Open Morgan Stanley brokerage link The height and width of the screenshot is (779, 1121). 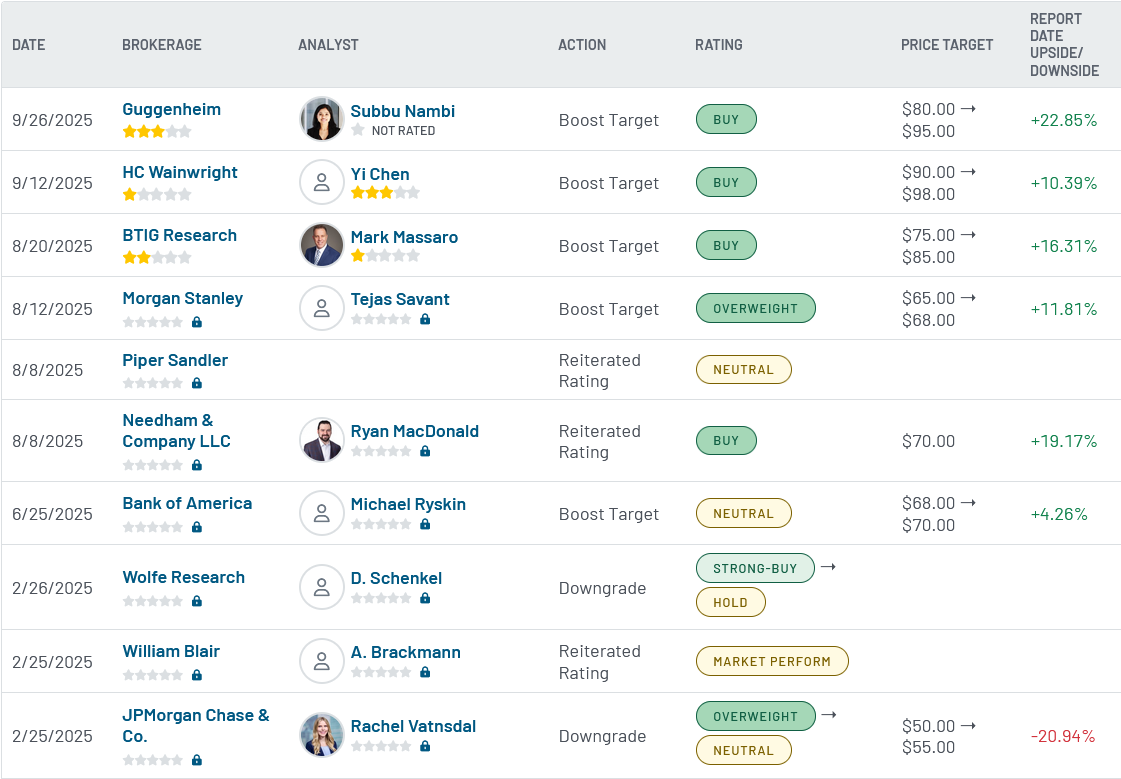182,298
